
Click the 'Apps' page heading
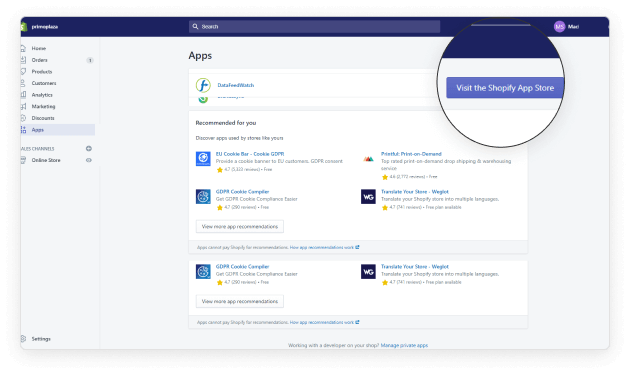pyautogui.click(x=200, y=56)
